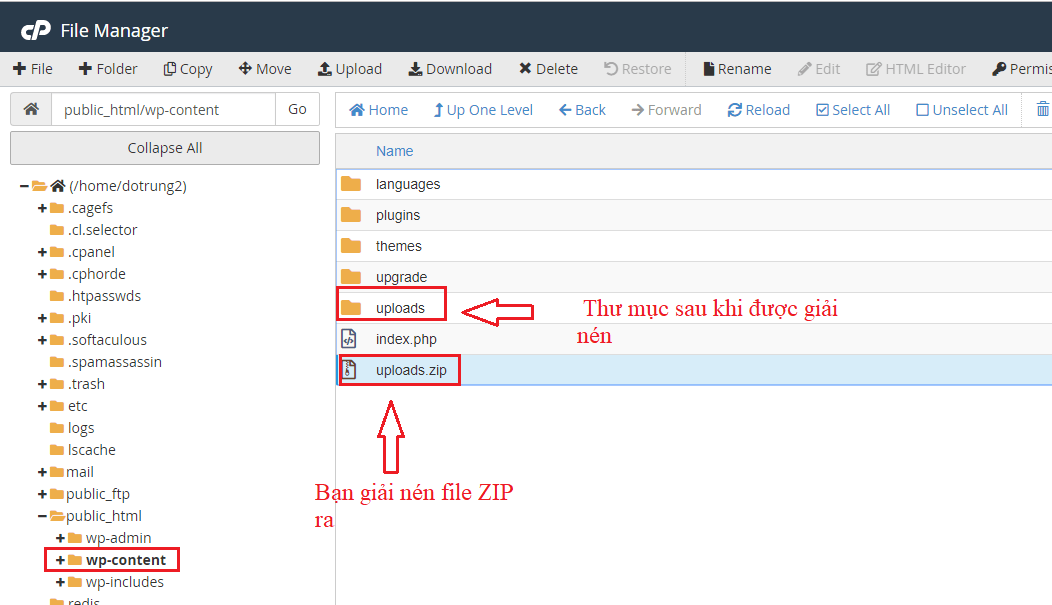The width and height of the screenshot is (1052, 605).
Task: Open .spamassassin in folder tree
Action: [x=114, y=362]
